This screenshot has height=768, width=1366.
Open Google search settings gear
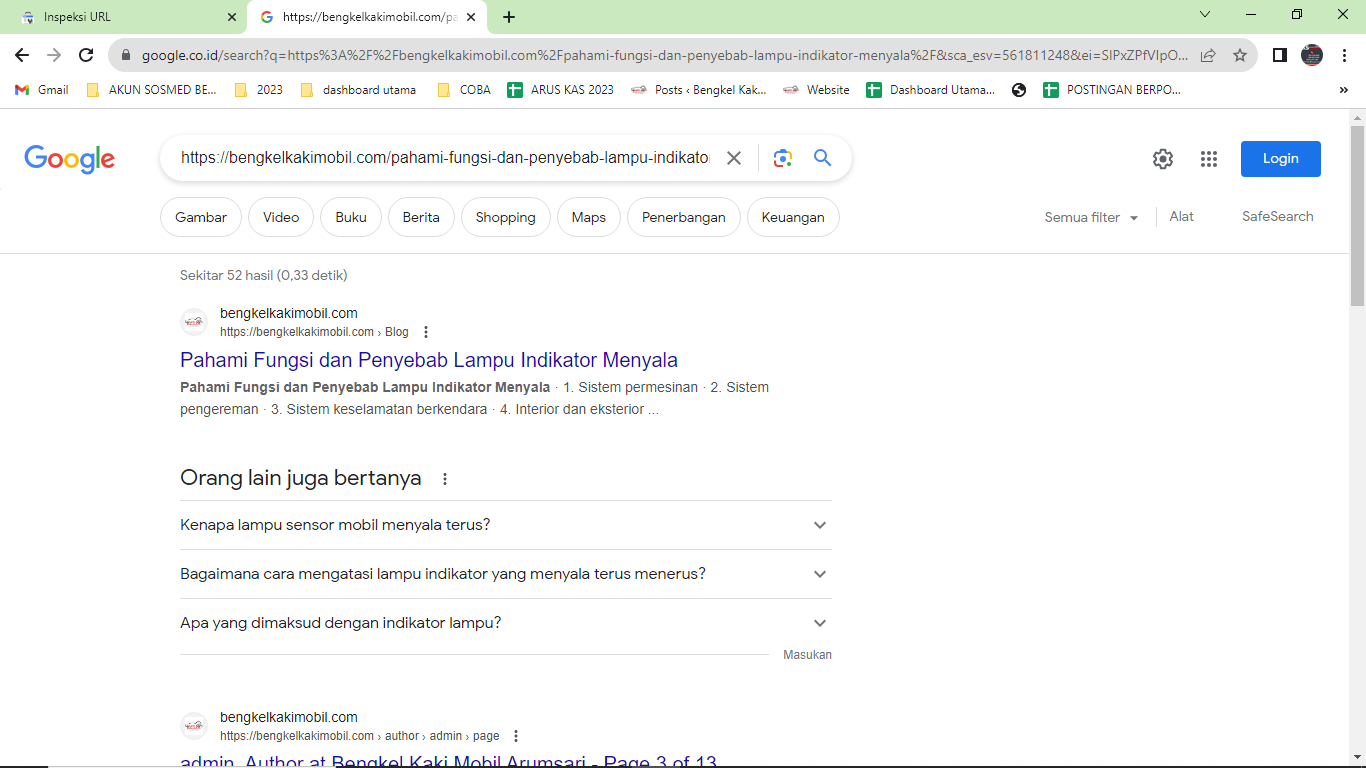[x=1162, y=159]
